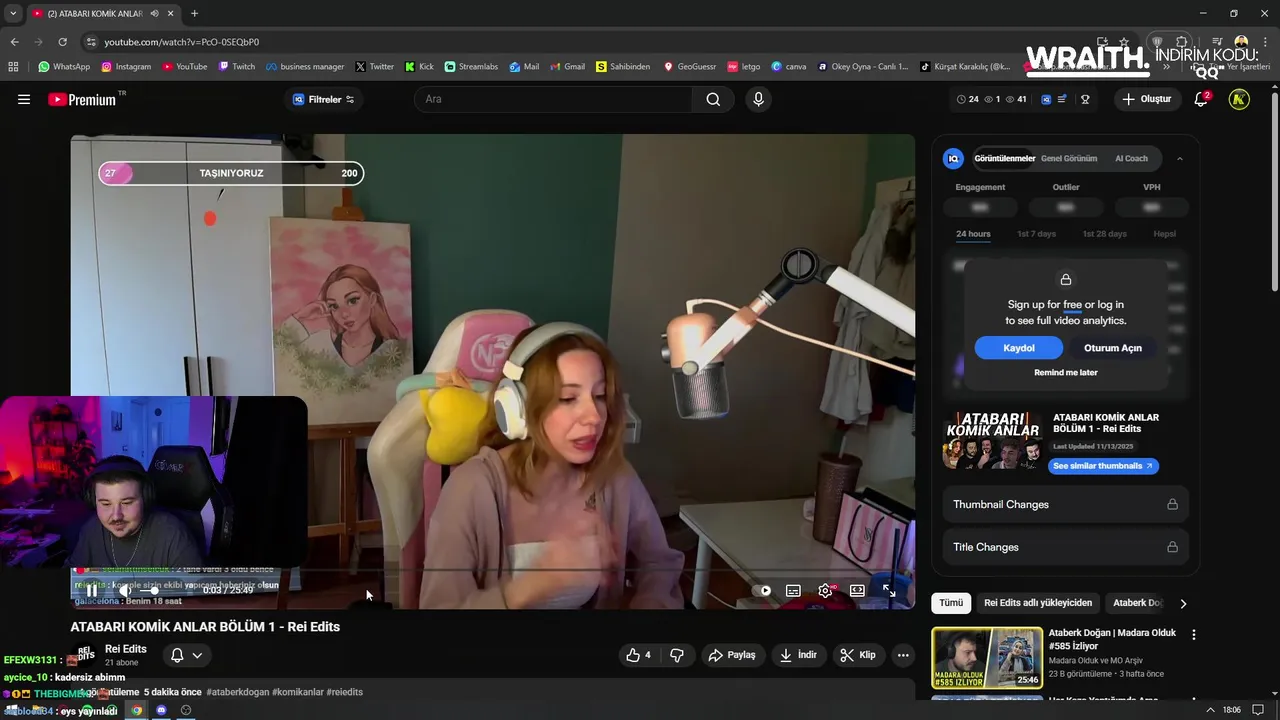Viewport: 1280px width, 720px height.
Task: Select Rei Edits adlı yükleyiciden chip
Action: [1037, 603]
